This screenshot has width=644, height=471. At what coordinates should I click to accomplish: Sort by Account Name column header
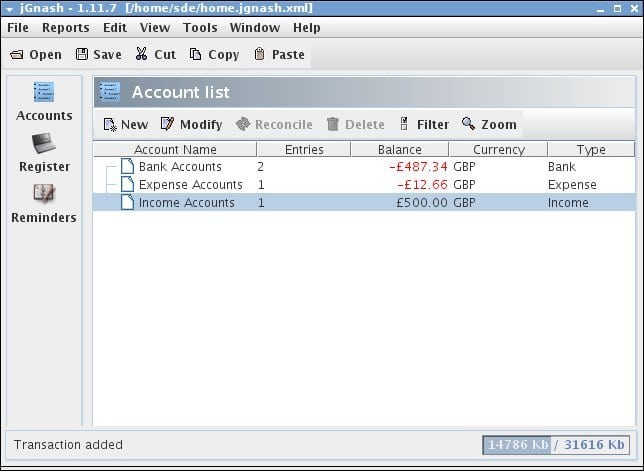(x=175, y=149)
